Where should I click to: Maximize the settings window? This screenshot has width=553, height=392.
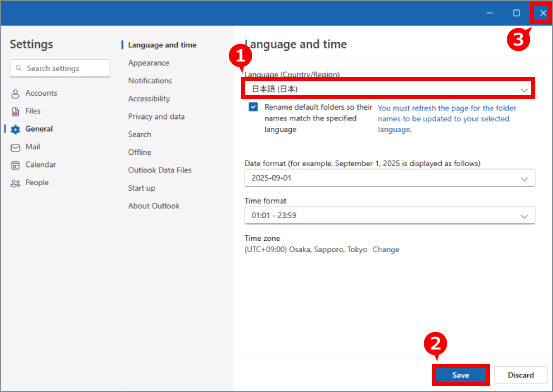[516, 13]
